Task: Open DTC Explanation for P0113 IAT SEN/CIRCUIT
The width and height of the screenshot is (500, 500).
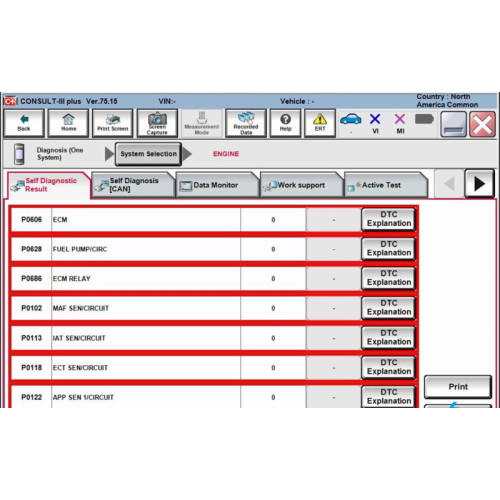Action: [x=389, y=338]
